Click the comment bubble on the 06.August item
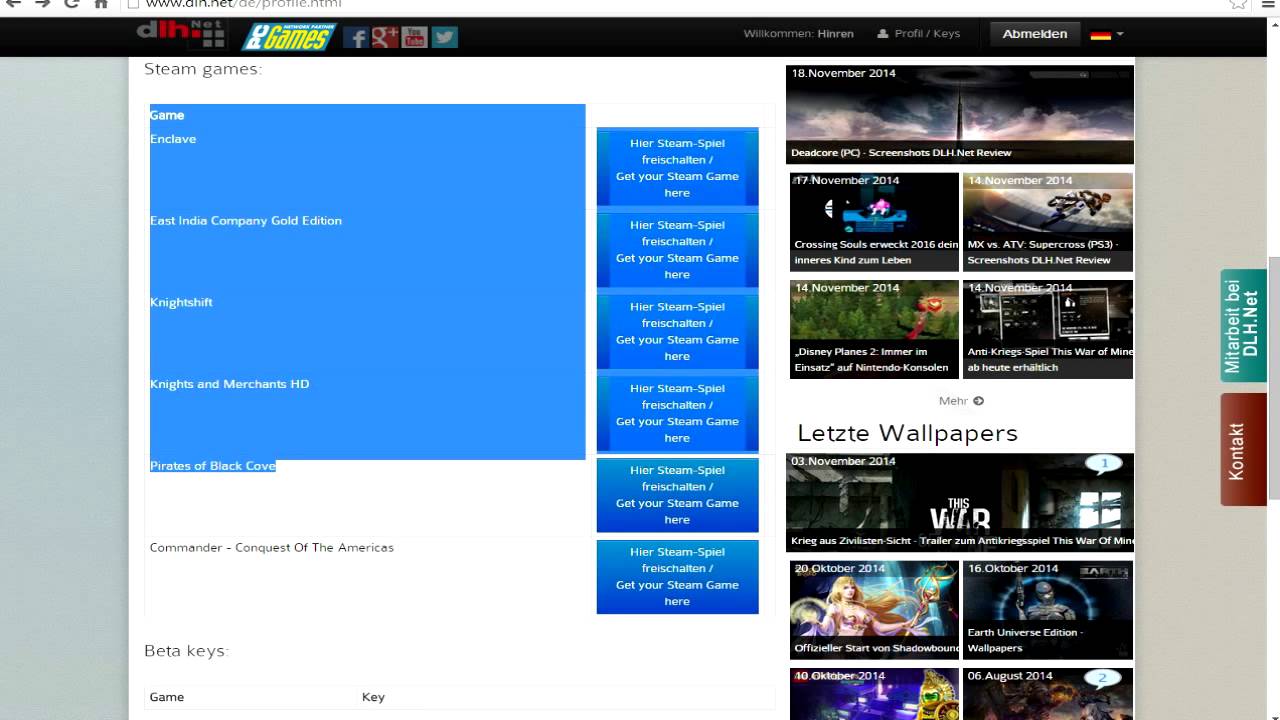Image resolution: width=1280 pixels, height=720 pixels. tap(1102, 678)
